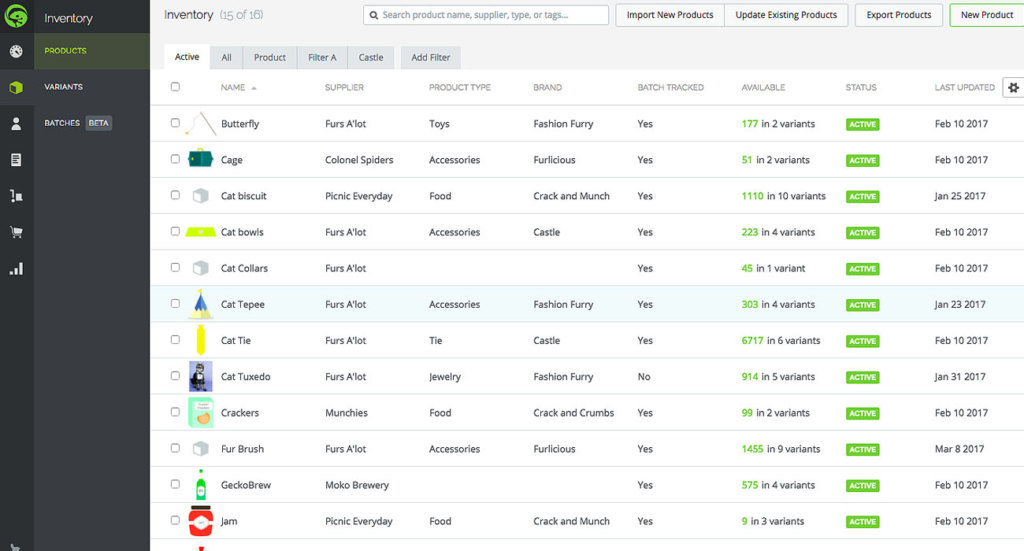
Task: Click the Add Filter button
Action: point(430,57)
